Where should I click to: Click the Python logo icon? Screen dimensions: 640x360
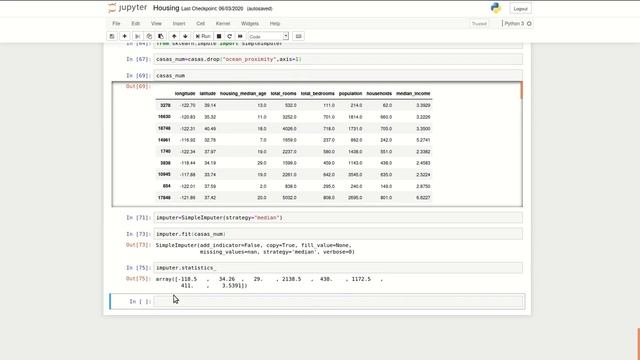pos(496,8)
